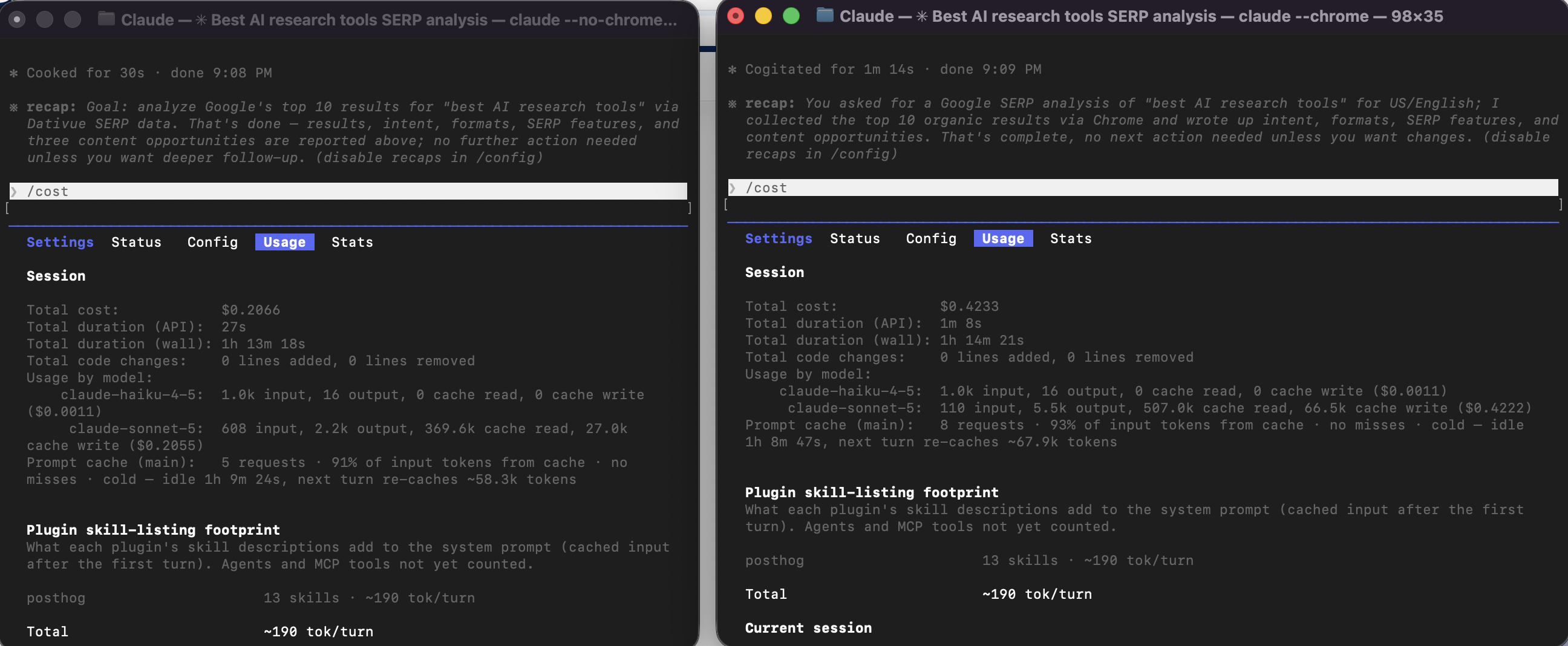Click the posthog plugin row in the left terminal
This screenshot has width=1568, height=646.
click(250, 598)
